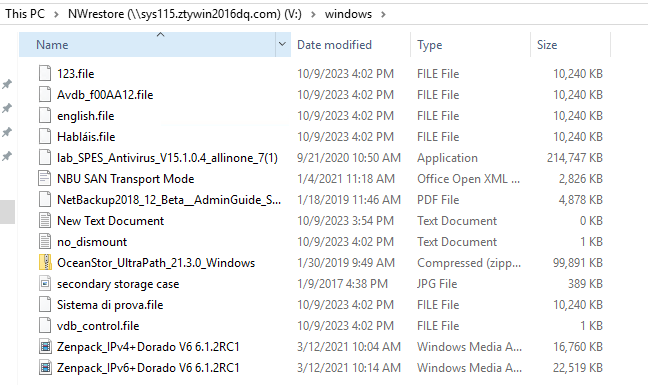Viewport: 648px width, 385px height.
Task: Select NetBackup2018_12_Beta AdminGuide PDF file
Action: pos(169,200)
